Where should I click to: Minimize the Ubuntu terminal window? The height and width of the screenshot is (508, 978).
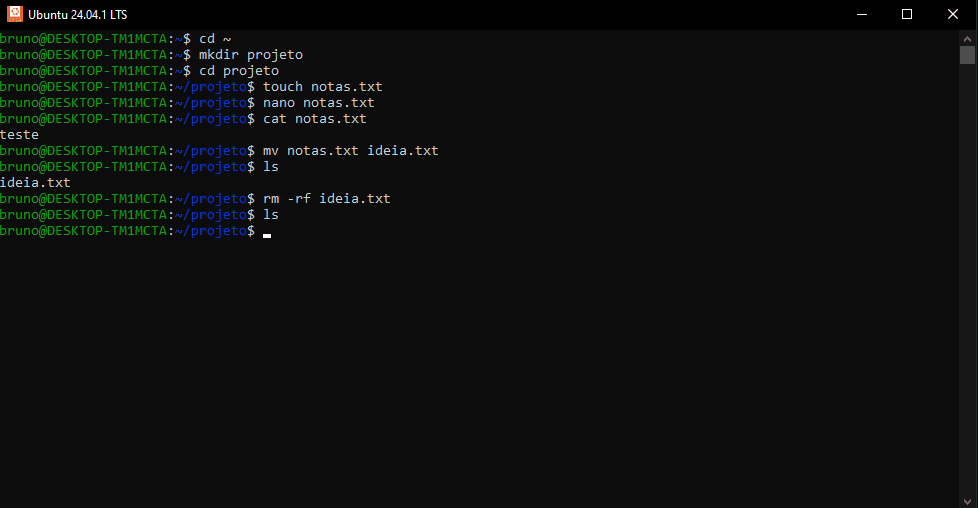click(861, 14)
